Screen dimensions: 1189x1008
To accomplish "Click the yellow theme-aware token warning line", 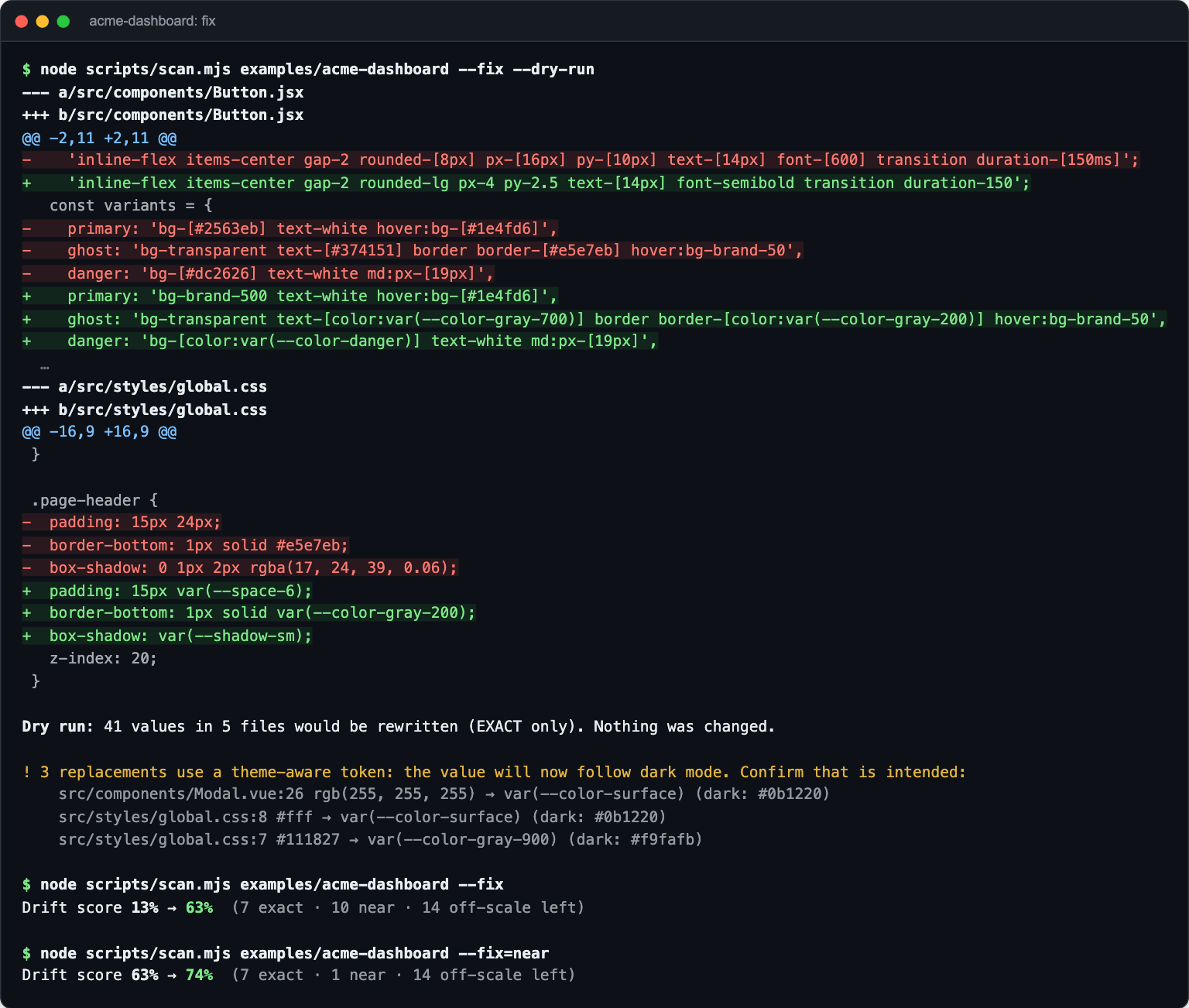I will pyautogui.click(x=494, y=772).
